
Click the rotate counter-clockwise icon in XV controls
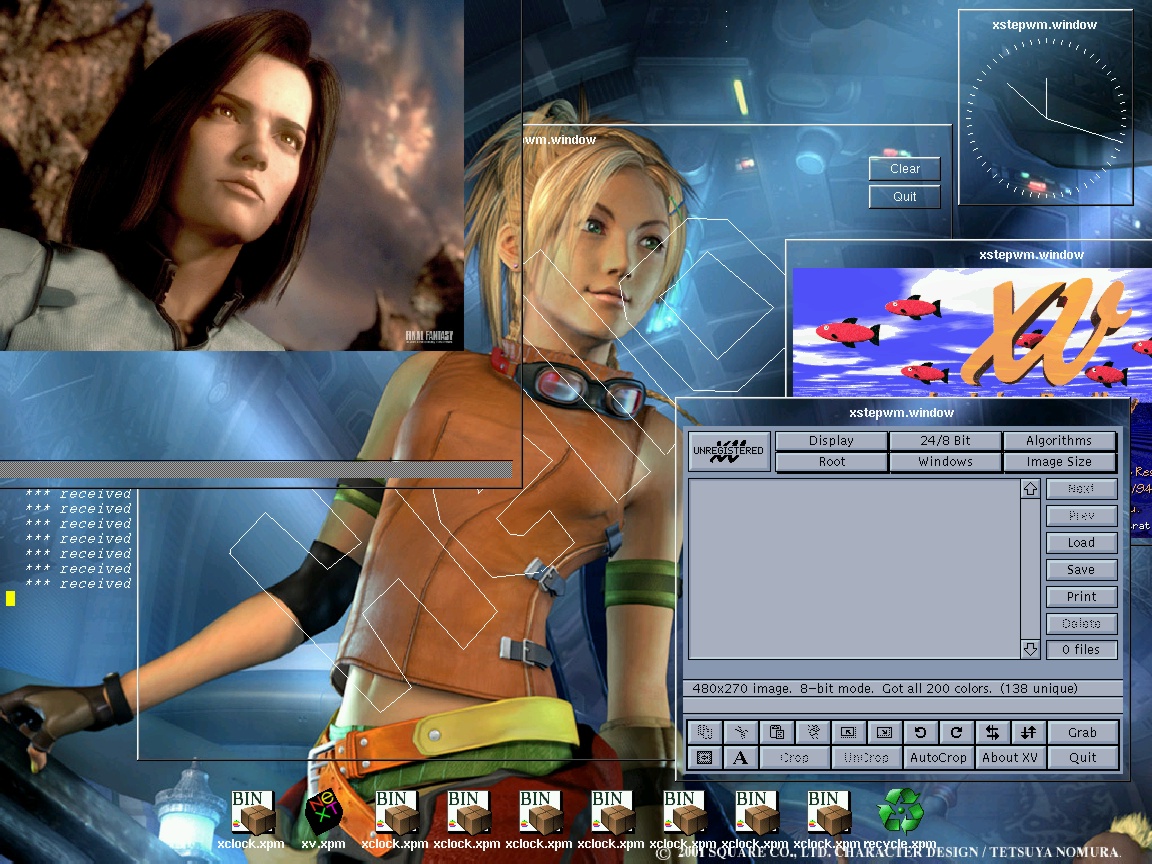coord(920,732)
